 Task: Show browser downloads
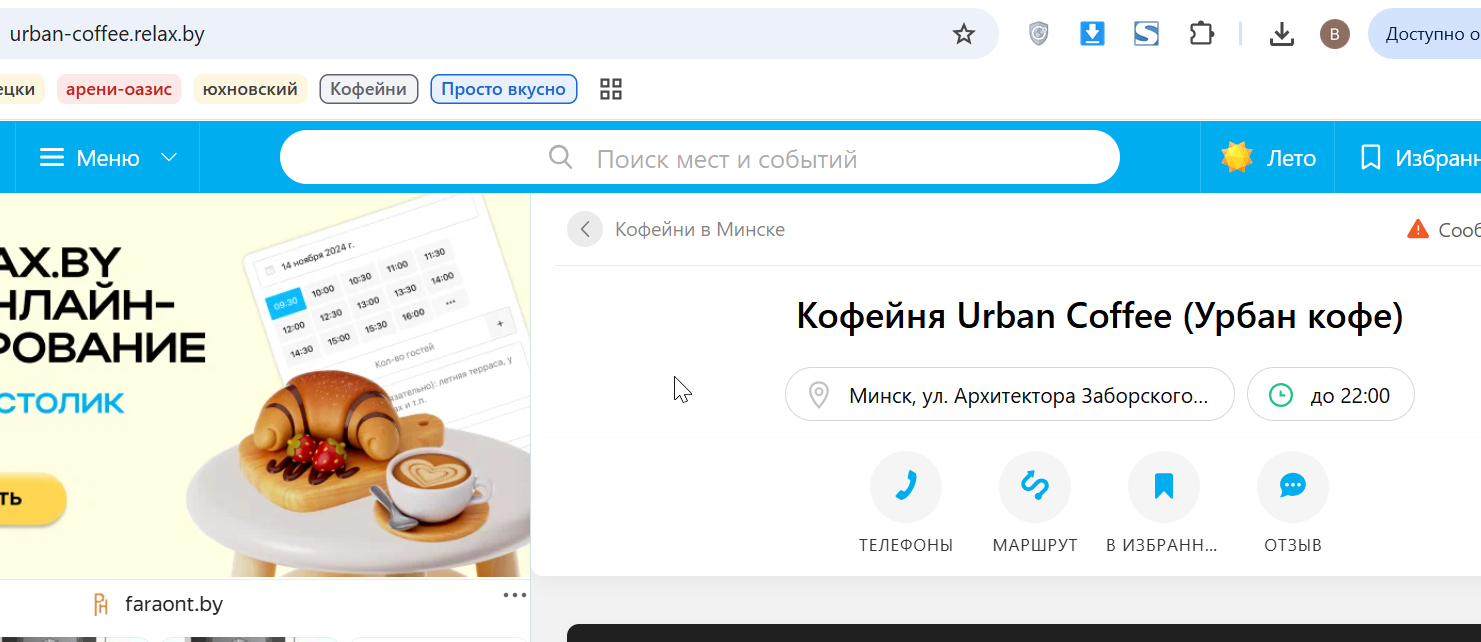pos(1281,35)
